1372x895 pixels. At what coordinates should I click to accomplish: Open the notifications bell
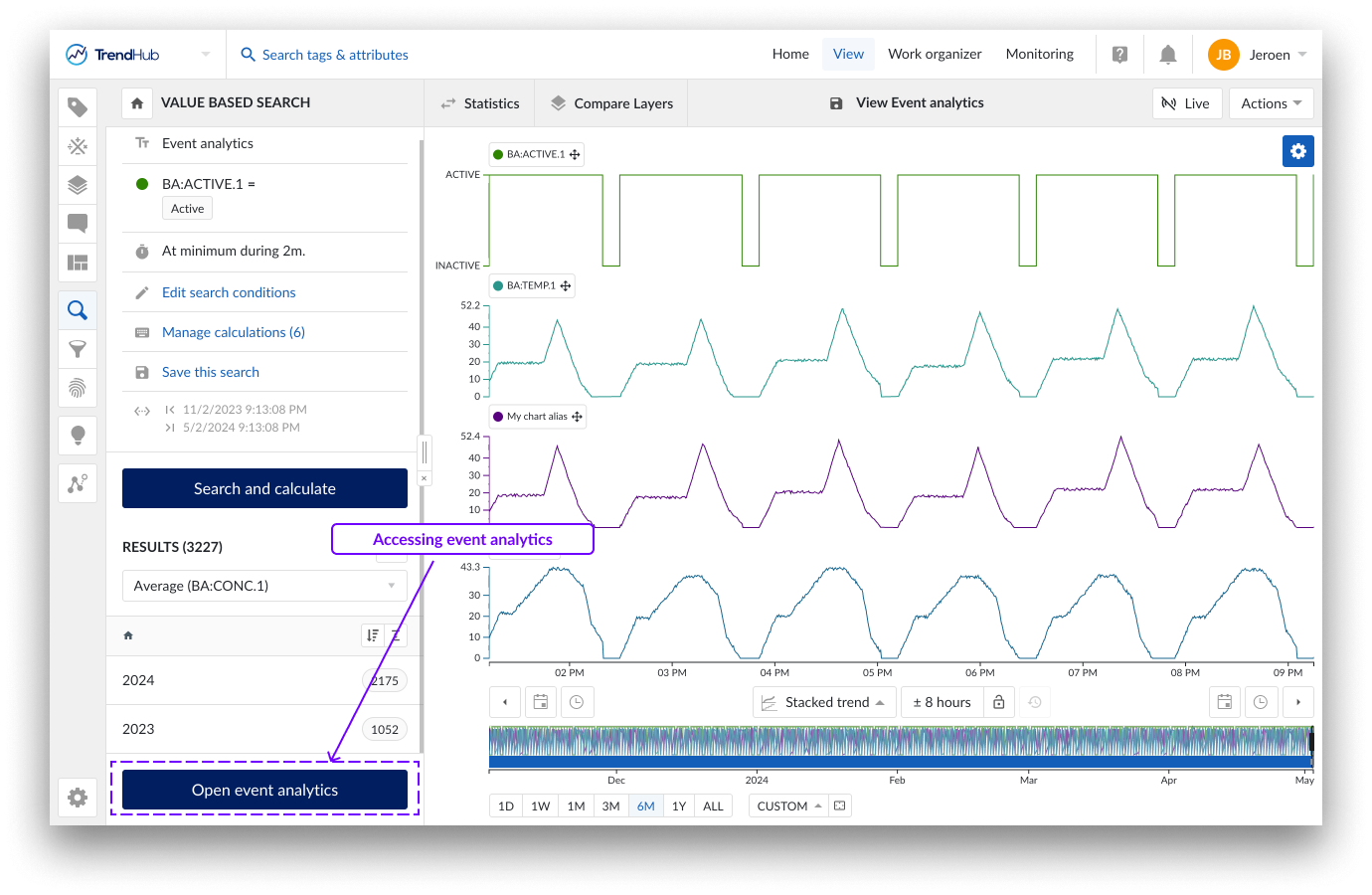pos(1168,55)
